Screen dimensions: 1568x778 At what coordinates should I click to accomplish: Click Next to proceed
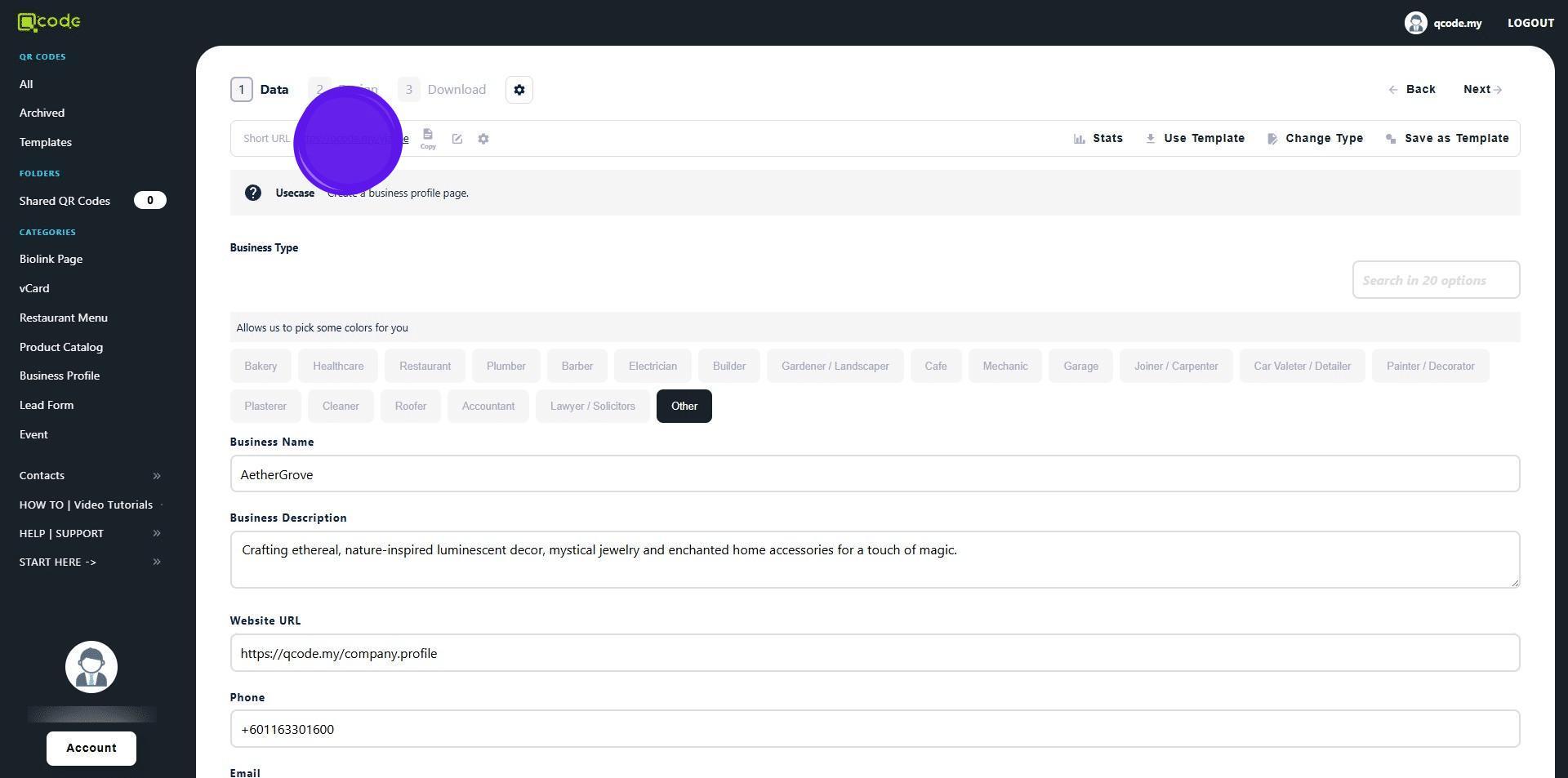coord(1482,89)
